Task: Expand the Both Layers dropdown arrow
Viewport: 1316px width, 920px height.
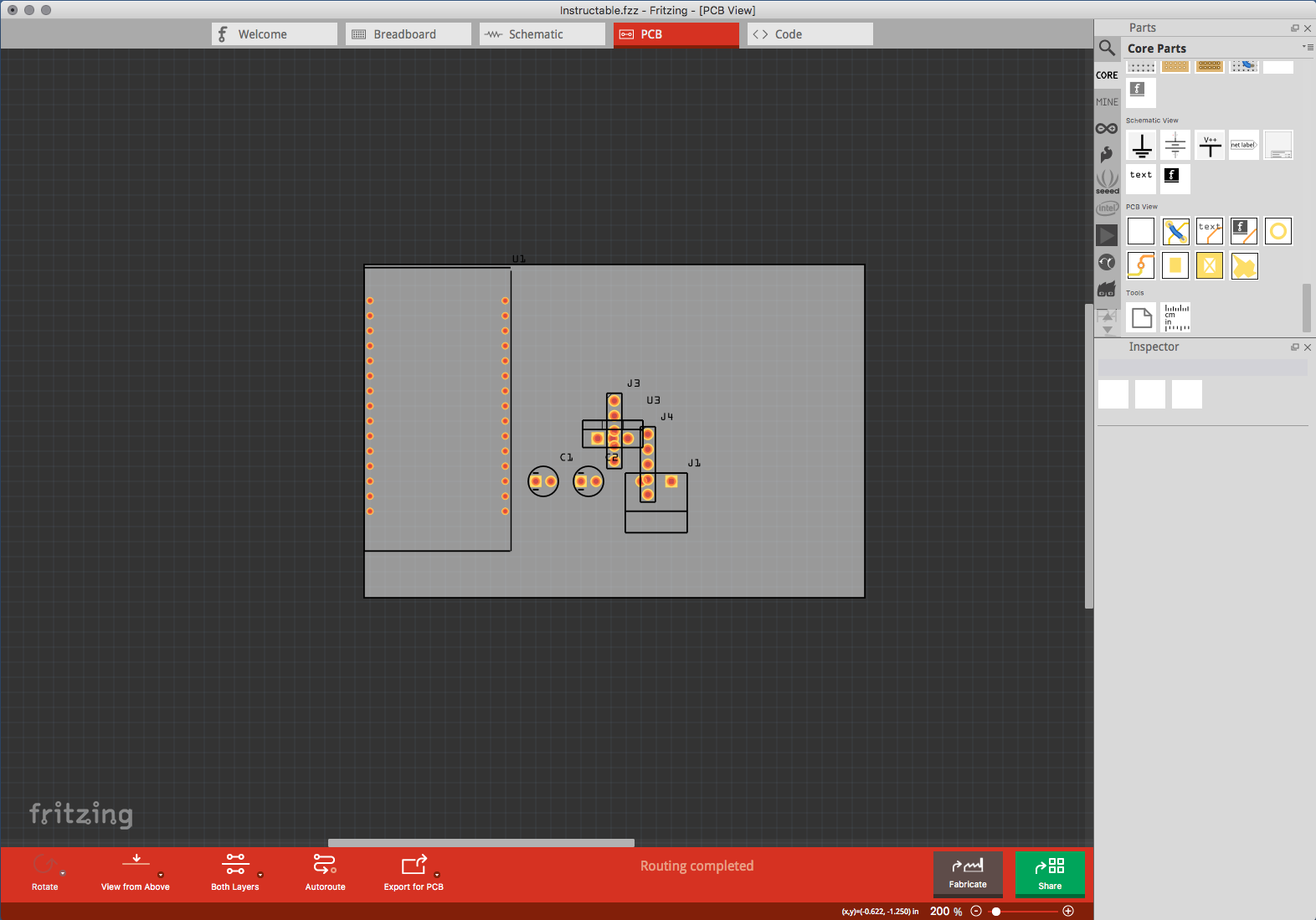Action: [260, 875]
